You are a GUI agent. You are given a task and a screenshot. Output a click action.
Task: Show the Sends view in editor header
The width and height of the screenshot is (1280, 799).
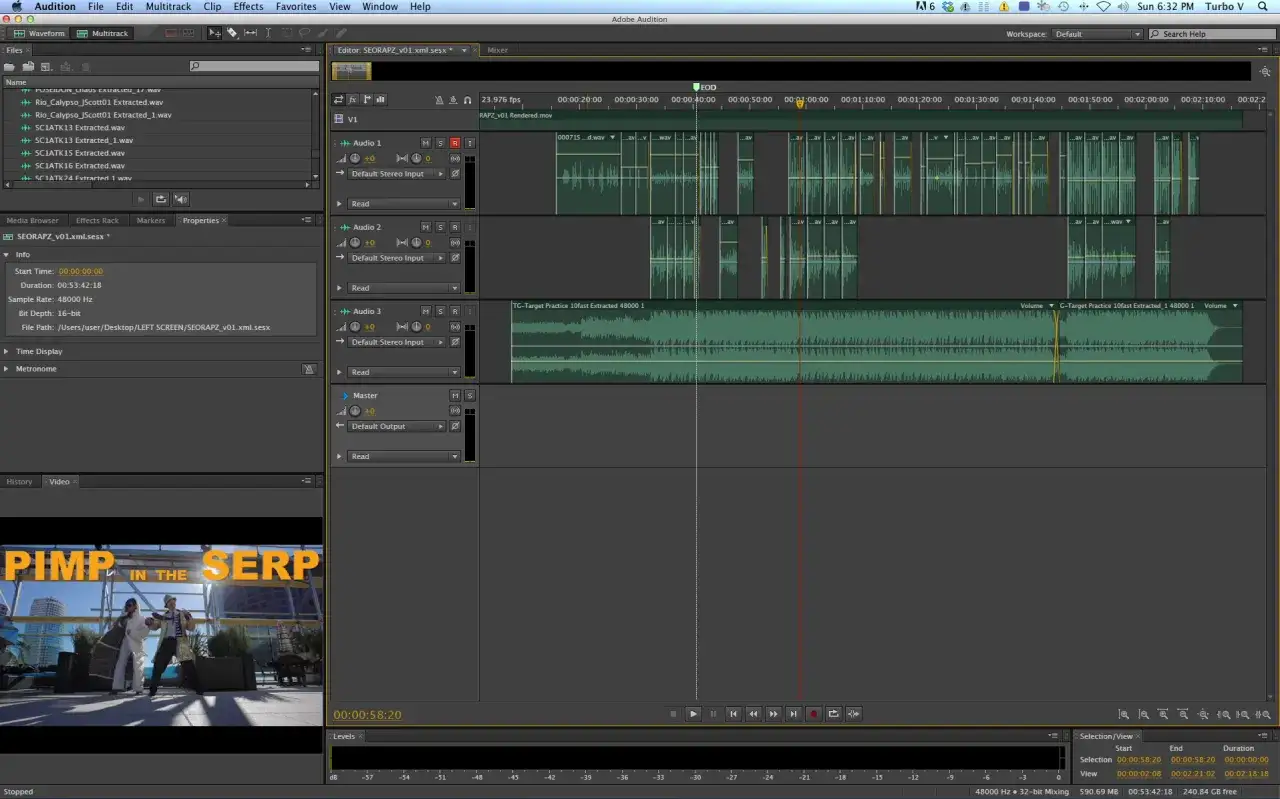(367, 100)
